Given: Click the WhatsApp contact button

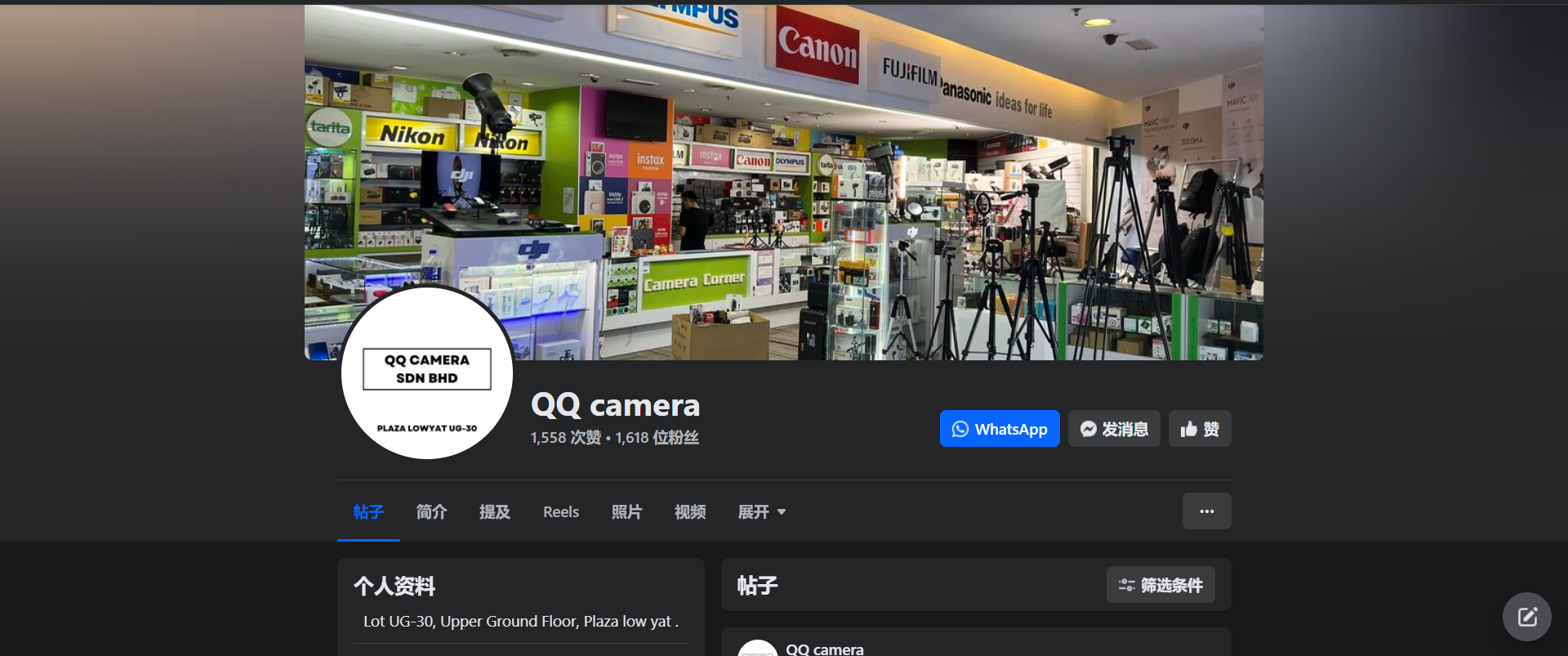Looking at the screenshot, I should coord(999,429).
